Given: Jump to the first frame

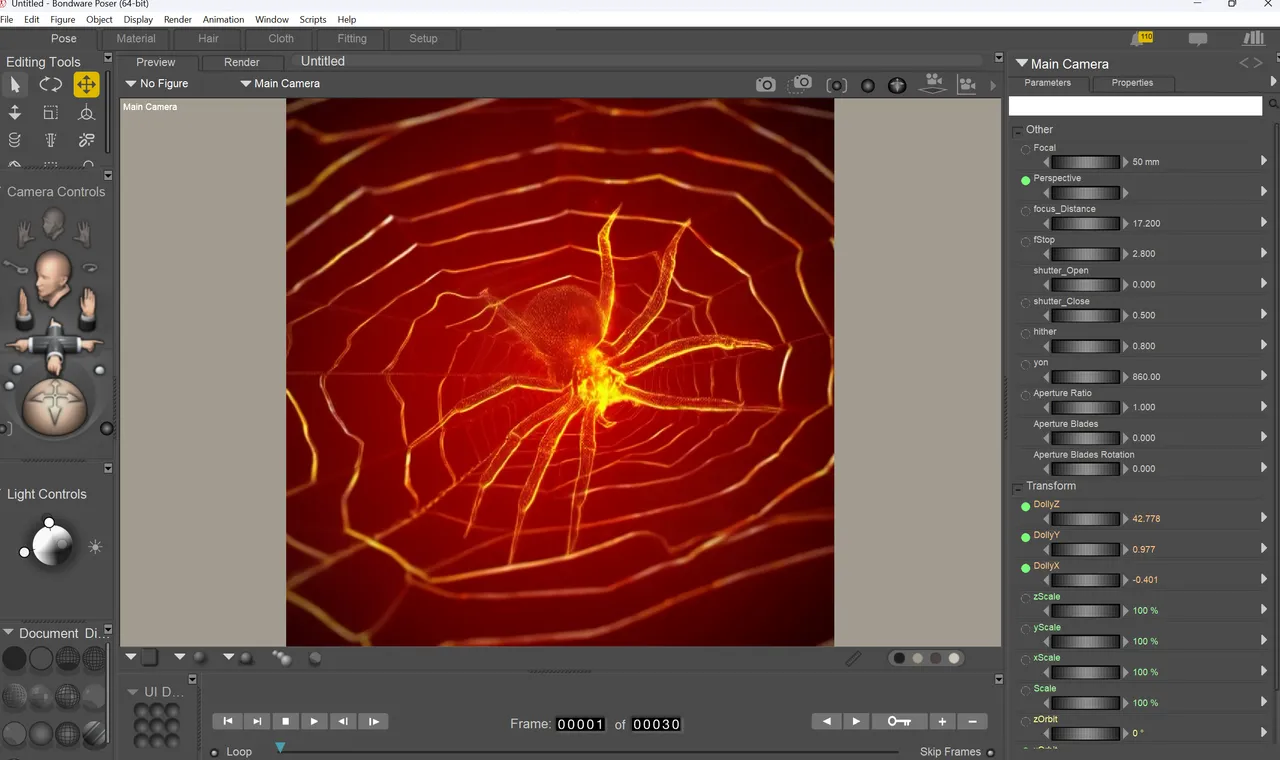Looking at the screenshot, I should [x=227, y=721].
